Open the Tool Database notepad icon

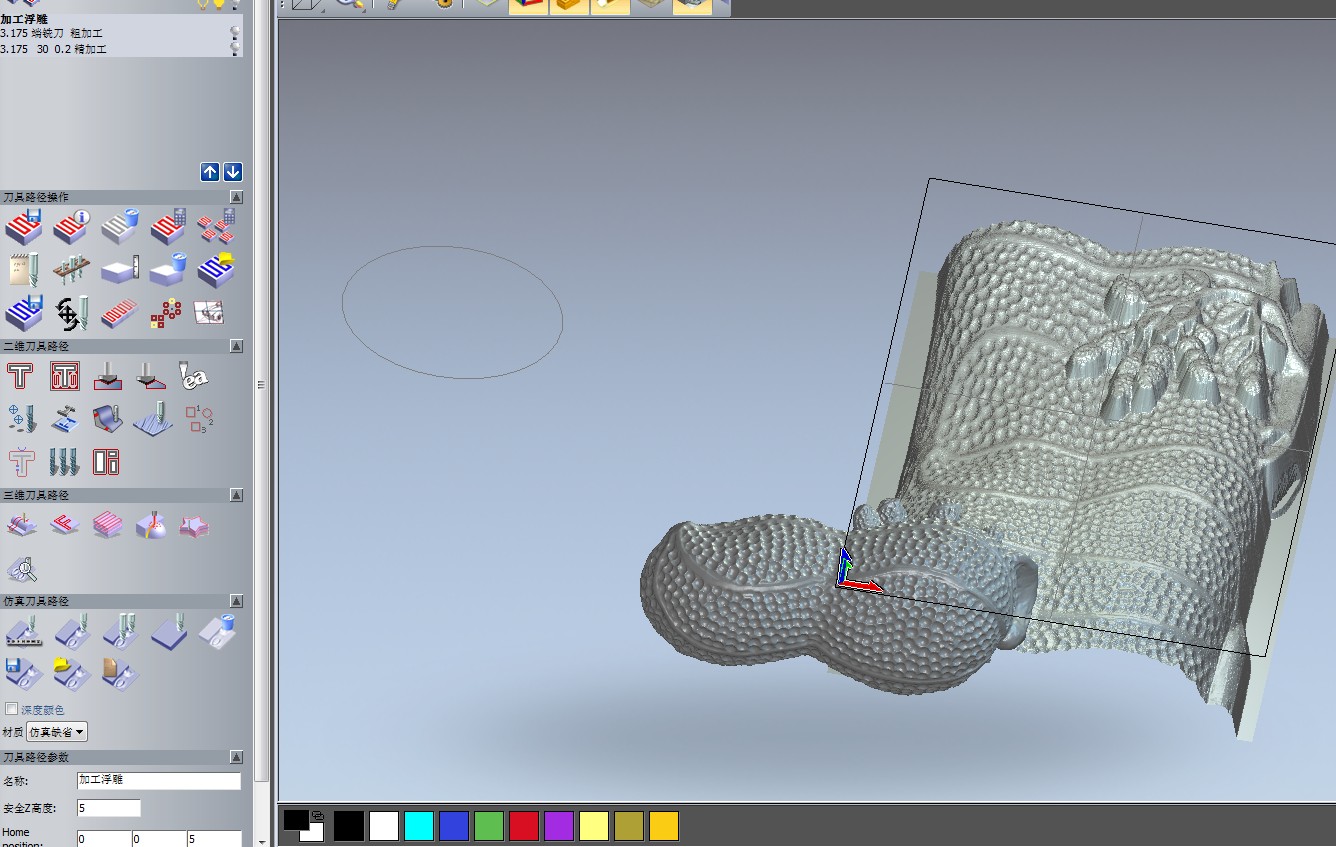23,270
